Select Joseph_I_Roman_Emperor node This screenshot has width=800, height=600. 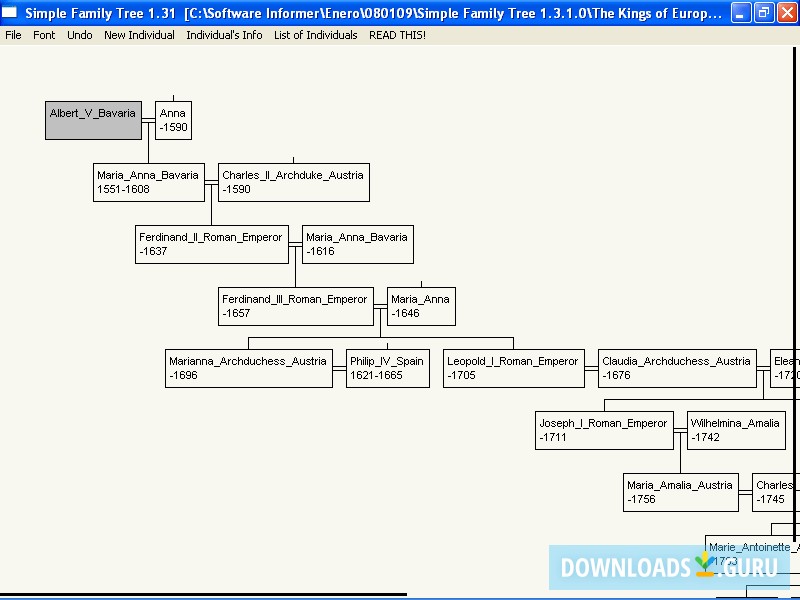[604, 429]
